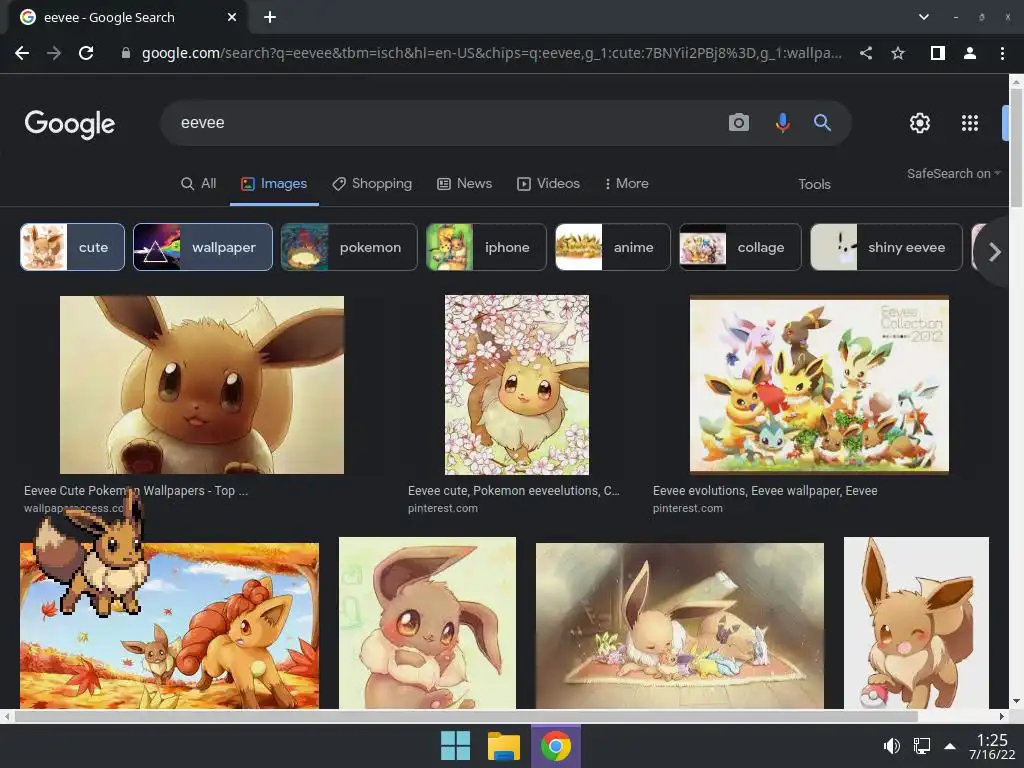
Task: Open the Tools button
Action: pyautogui.click(x=814, y=184)
